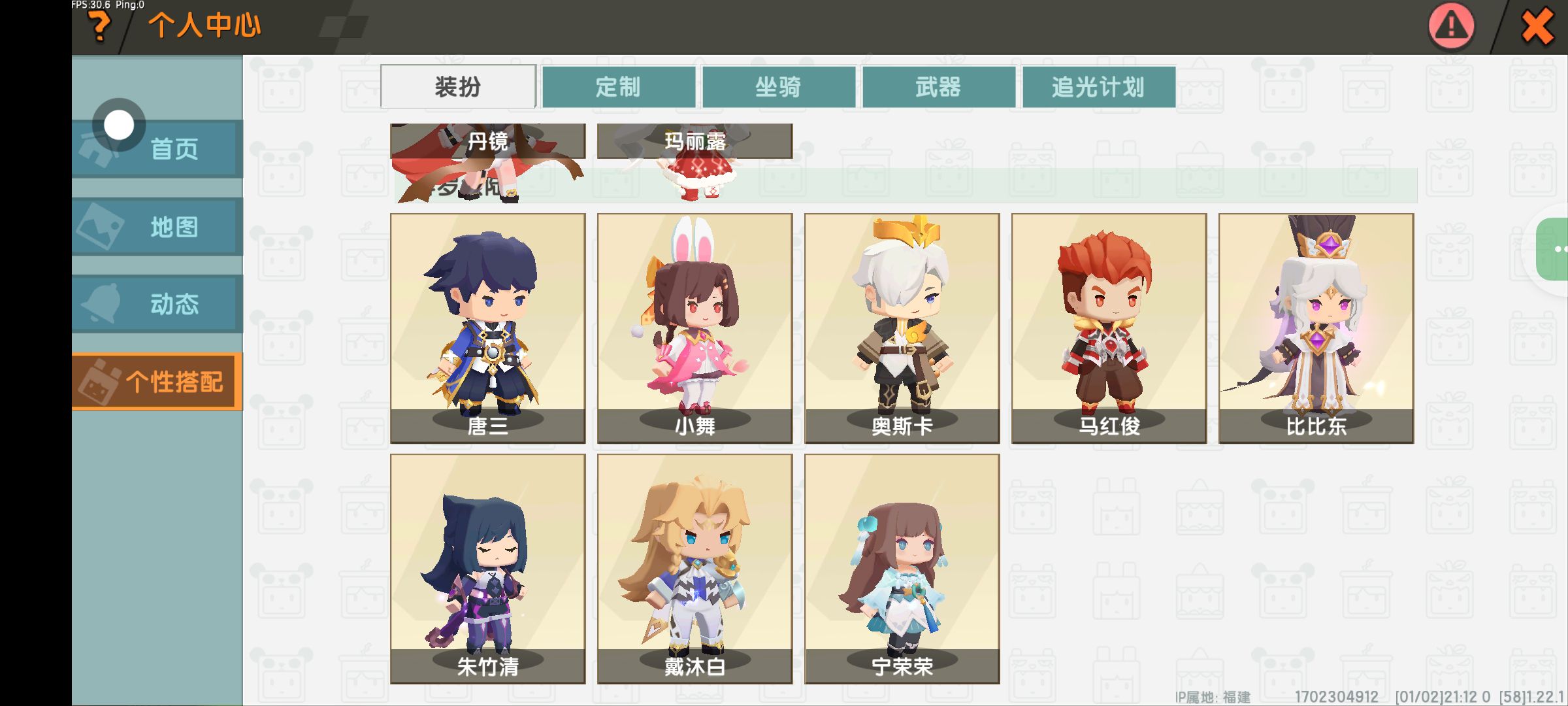Open the help question mark icon
1568x706 pixels.
tap(100, 26)
